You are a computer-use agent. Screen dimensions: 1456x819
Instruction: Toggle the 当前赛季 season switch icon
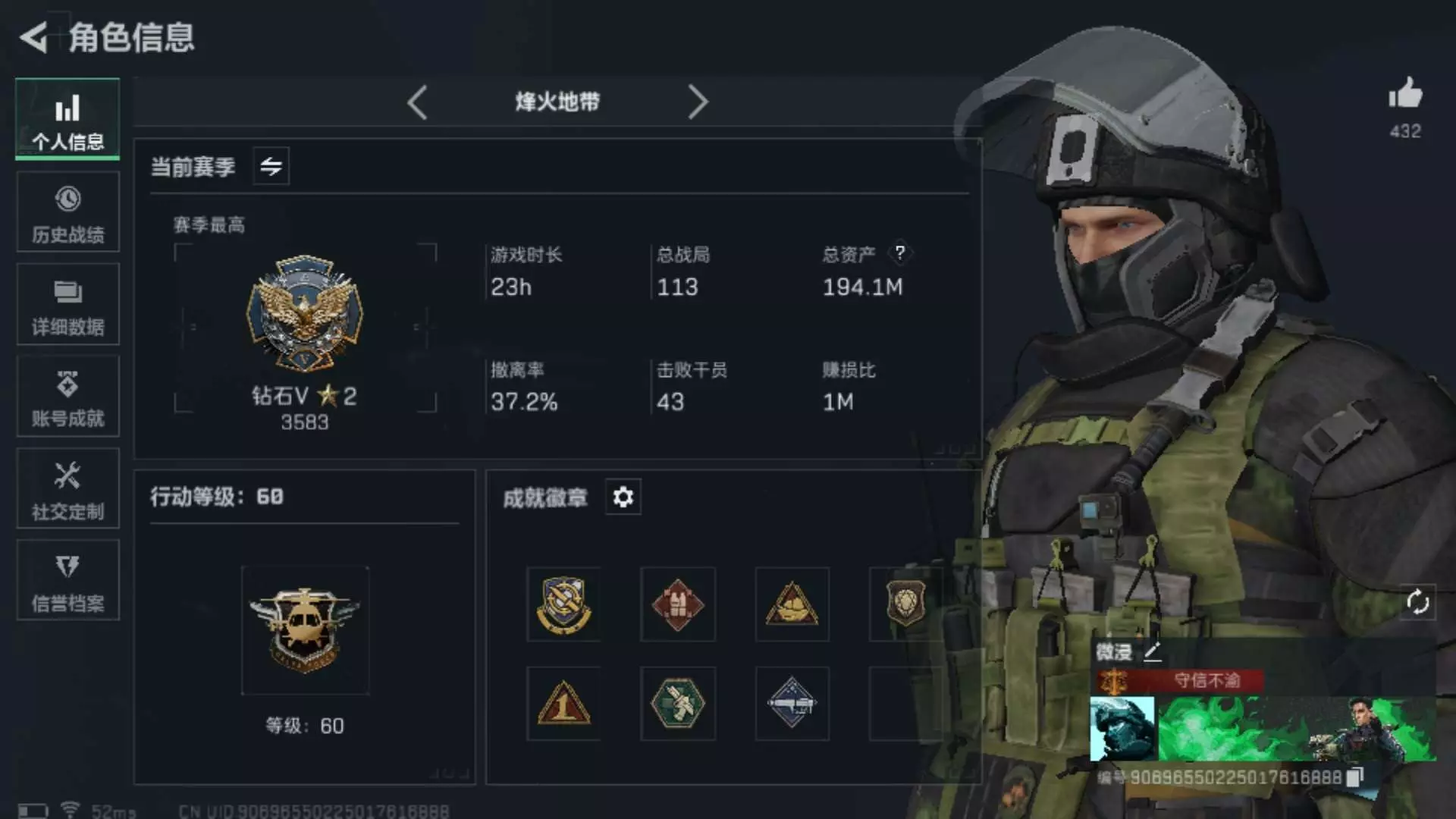tap(271, 166)
